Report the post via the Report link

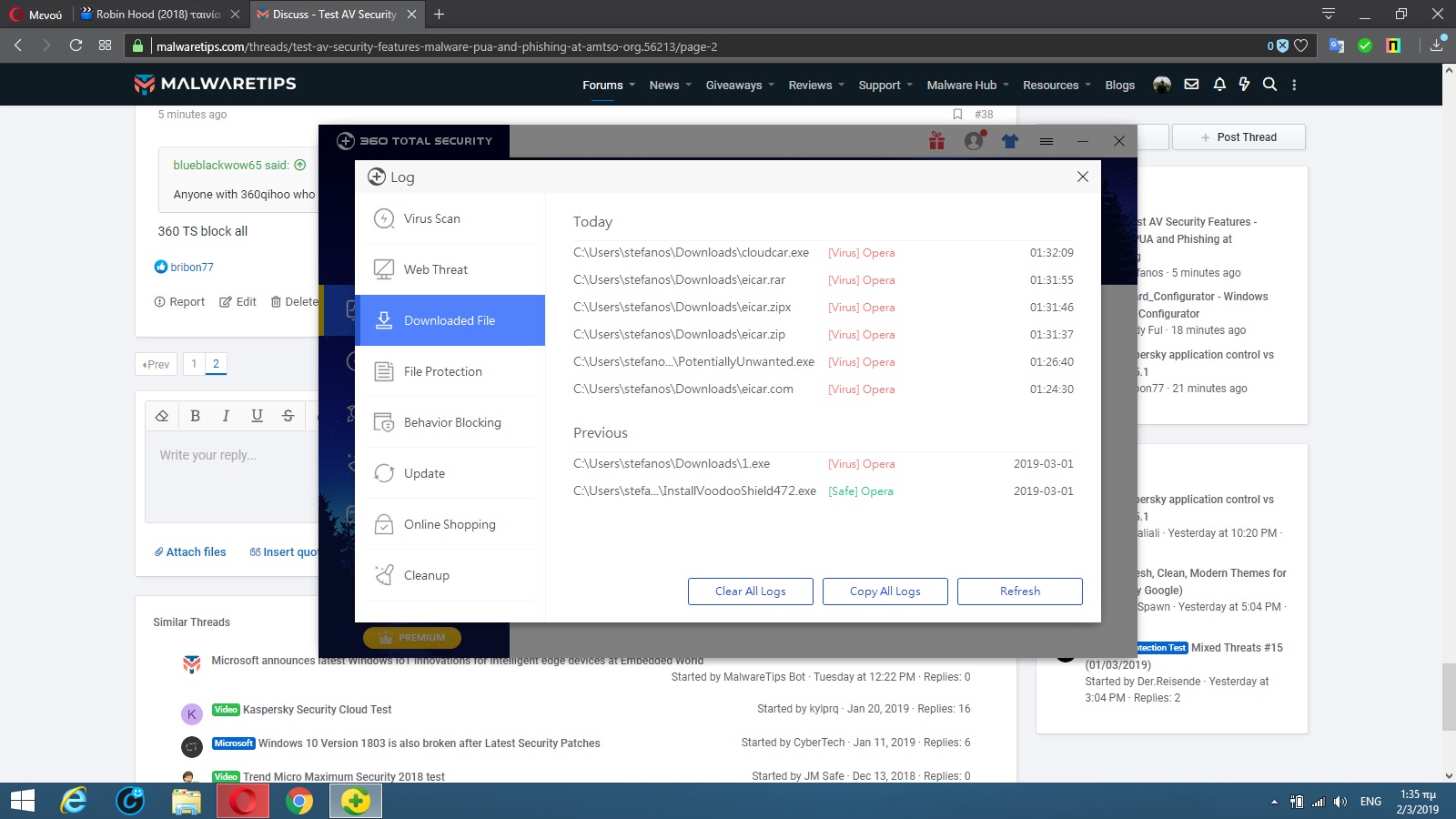(x=180, y=302)
